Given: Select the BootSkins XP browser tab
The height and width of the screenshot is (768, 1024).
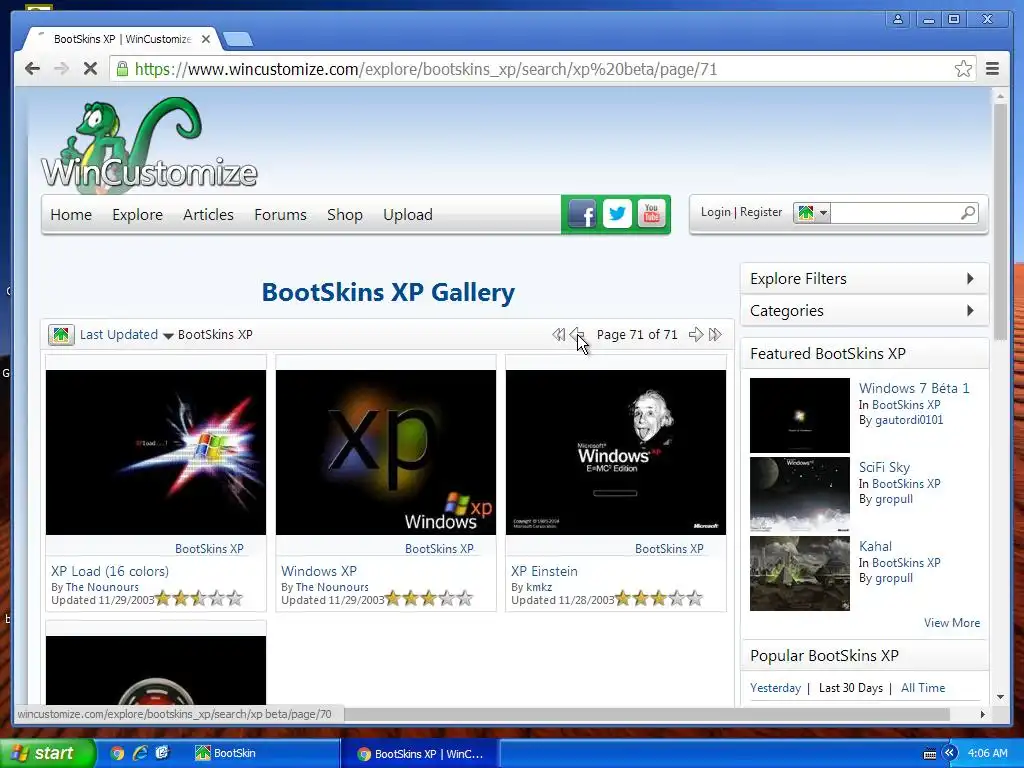Looking at the screenshot, I should [x=121, y=39].
